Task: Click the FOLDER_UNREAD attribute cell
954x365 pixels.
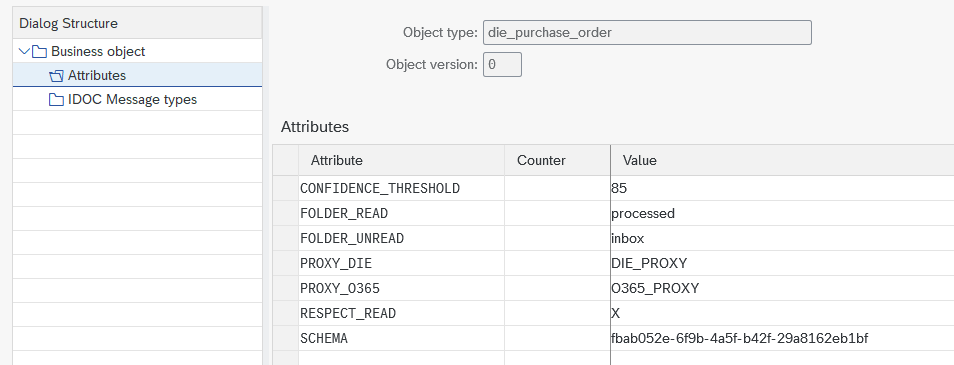Action: 402,238
